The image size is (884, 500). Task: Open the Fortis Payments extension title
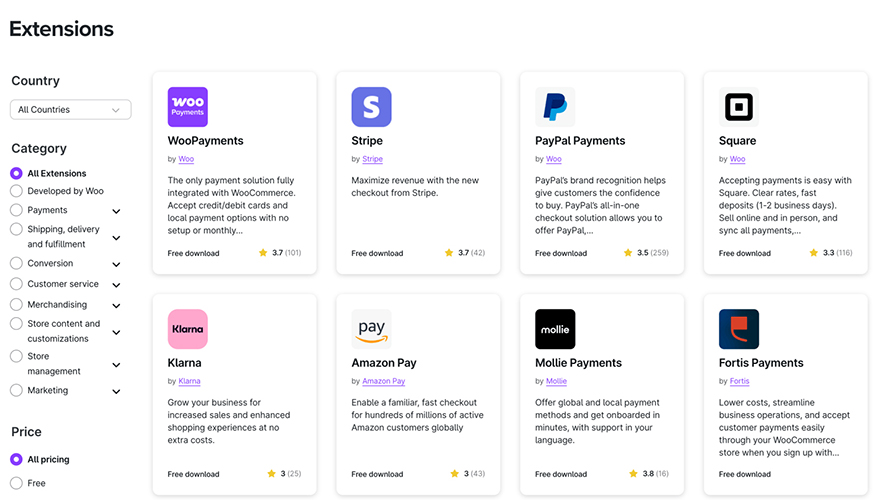761,363
